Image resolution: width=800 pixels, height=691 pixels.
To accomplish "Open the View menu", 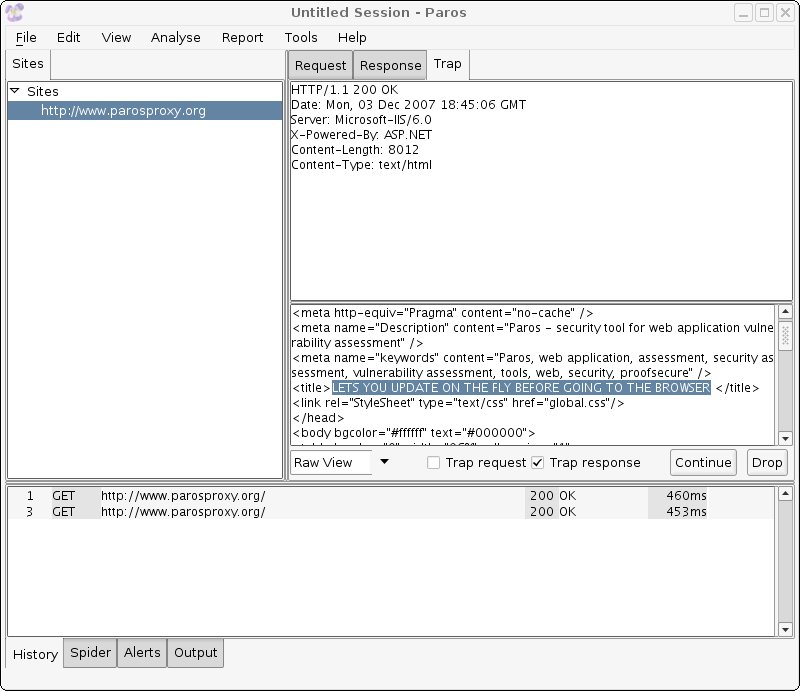I will [x=116, y=38].
